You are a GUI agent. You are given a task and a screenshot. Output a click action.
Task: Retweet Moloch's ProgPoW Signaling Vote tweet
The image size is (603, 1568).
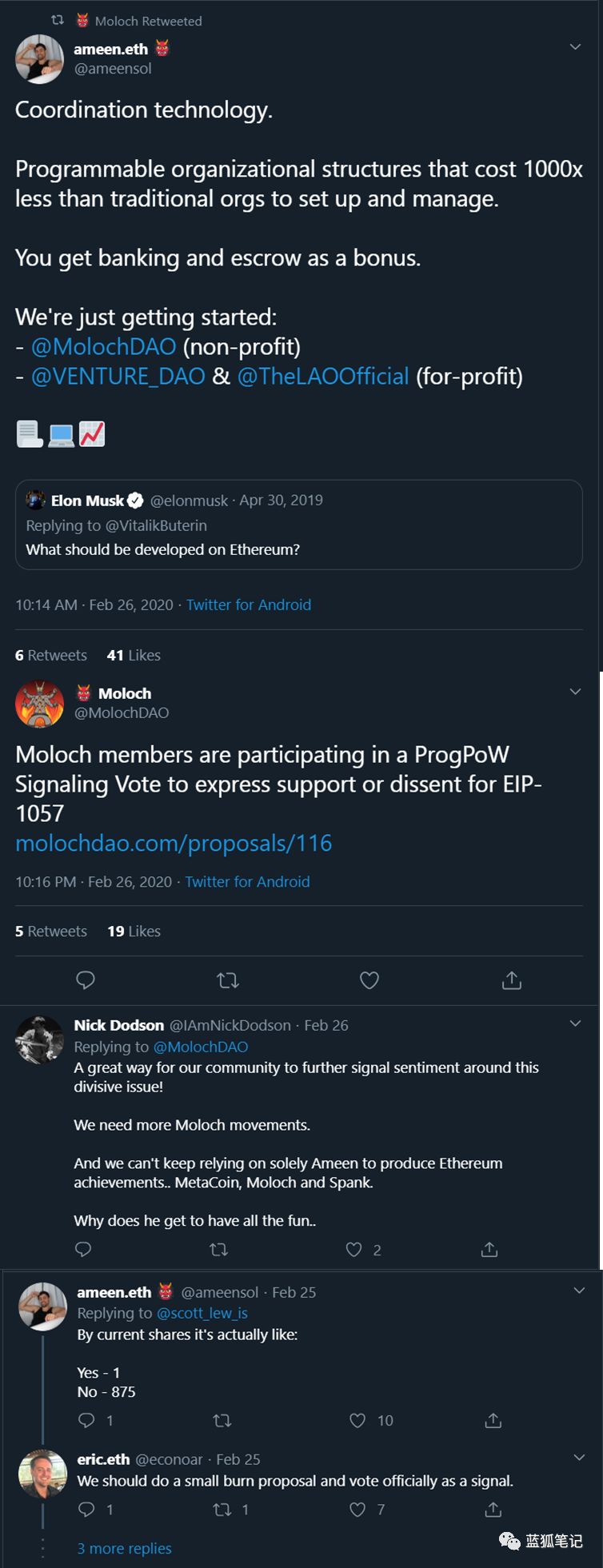click(228, 980)
